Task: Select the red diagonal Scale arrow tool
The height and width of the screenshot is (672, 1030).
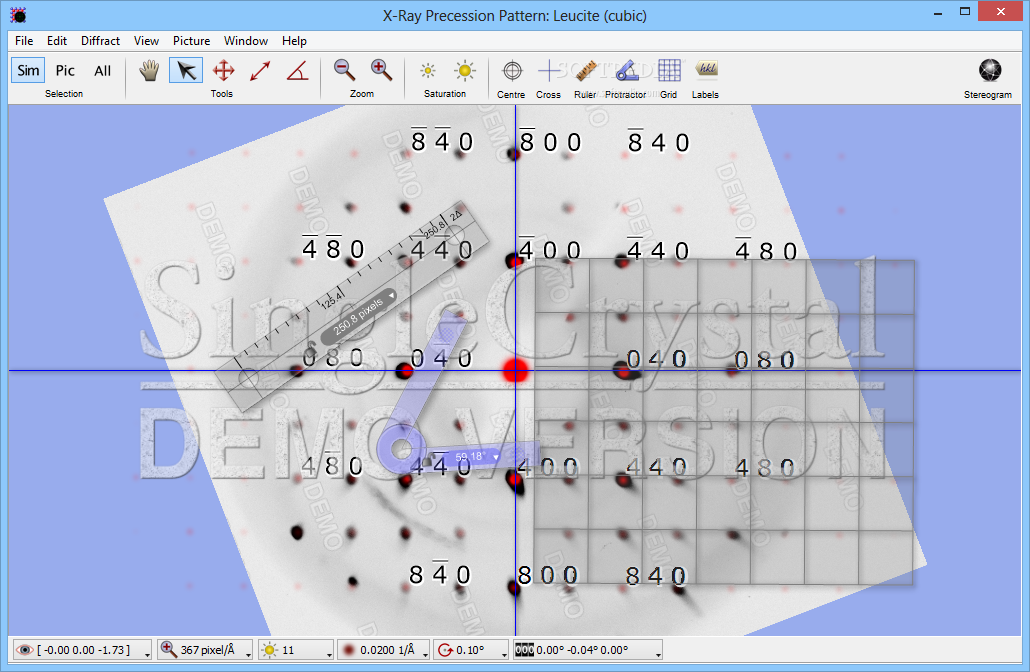Action: (260, 70)
